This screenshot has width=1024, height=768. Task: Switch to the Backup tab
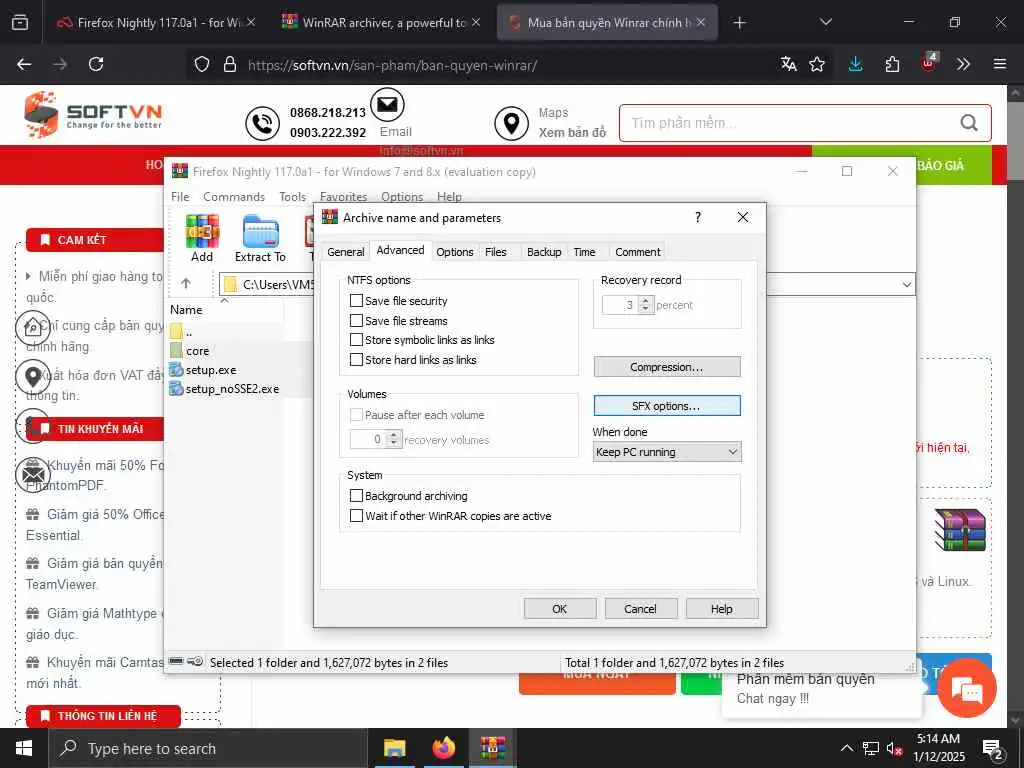(x=544, y=252)
